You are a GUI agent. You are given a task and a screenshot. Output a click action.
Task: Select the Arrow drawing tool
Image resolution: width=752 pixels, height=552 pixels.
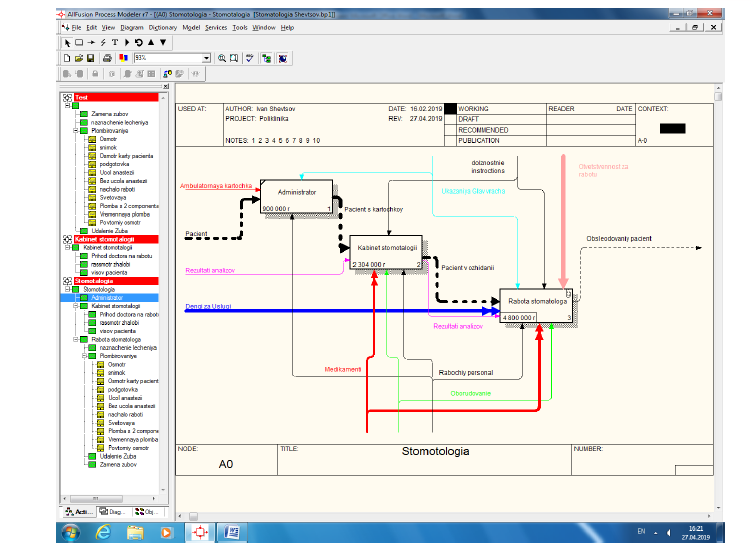point(90,43)
